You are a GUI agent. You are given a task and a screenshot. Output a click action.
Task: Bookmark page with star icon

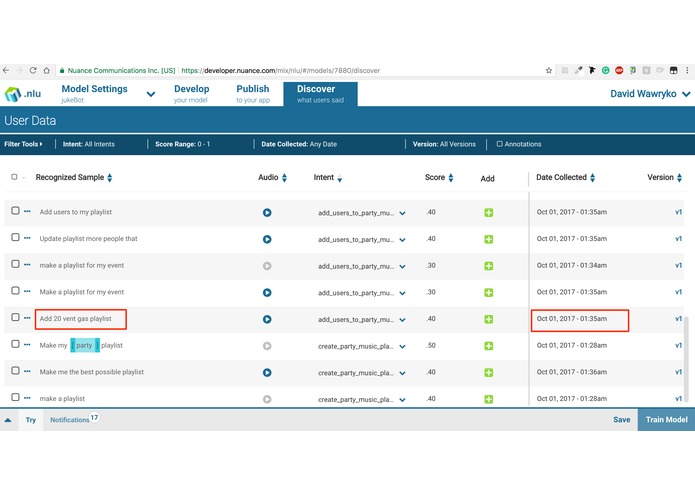tap(549, 70)
